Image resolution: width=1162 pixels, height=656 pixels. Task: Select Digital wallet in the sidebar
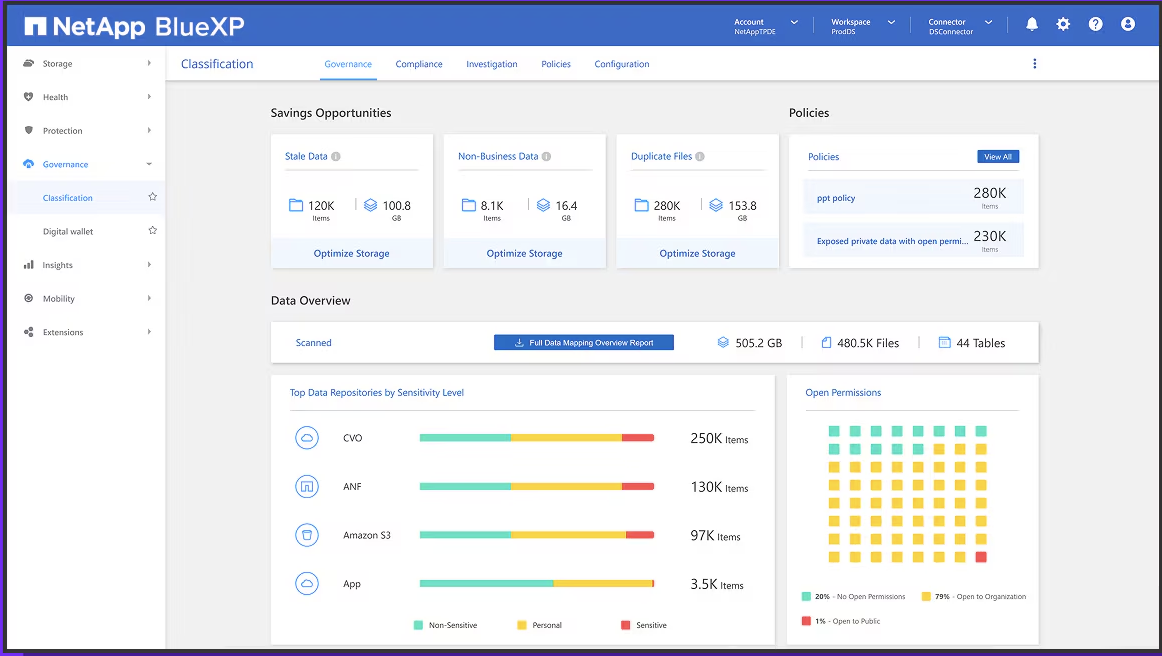pyautogui.click(x=68, y=231)
